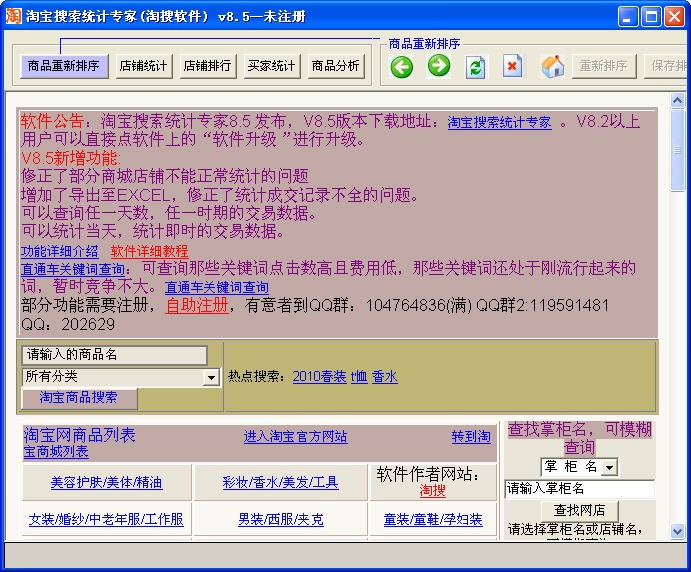Viewport: 691px width, 572px height.
Task: Maximize the 淘搜软件 window
Action: point(651,17)
